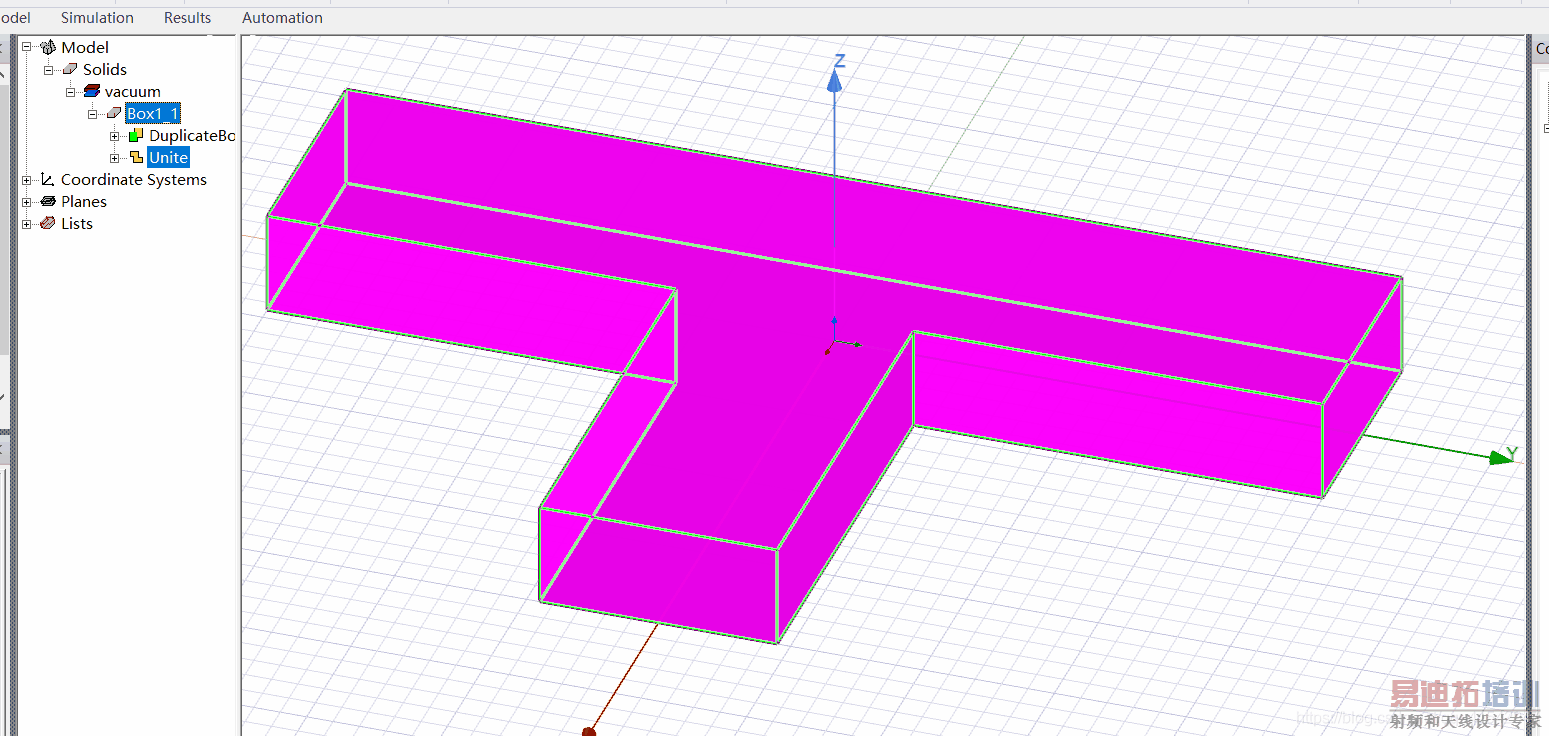Screen dimensions: 1549x736
Task: Expand the Coordinate Systems node
Action: click(x=27, y=179)
